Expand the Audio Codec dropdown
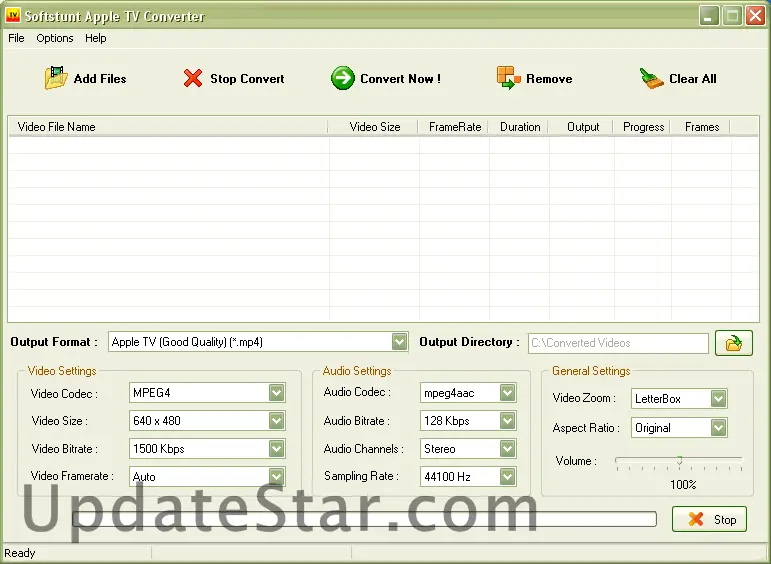 (x=507, y=393)
